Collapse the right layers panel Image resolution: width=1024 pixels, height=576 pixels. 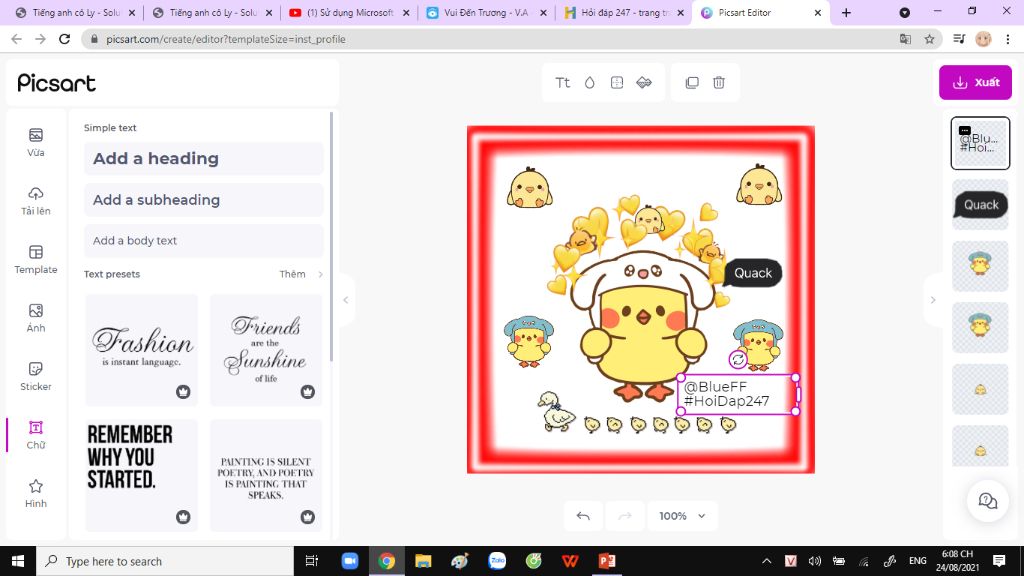[933, 300]
